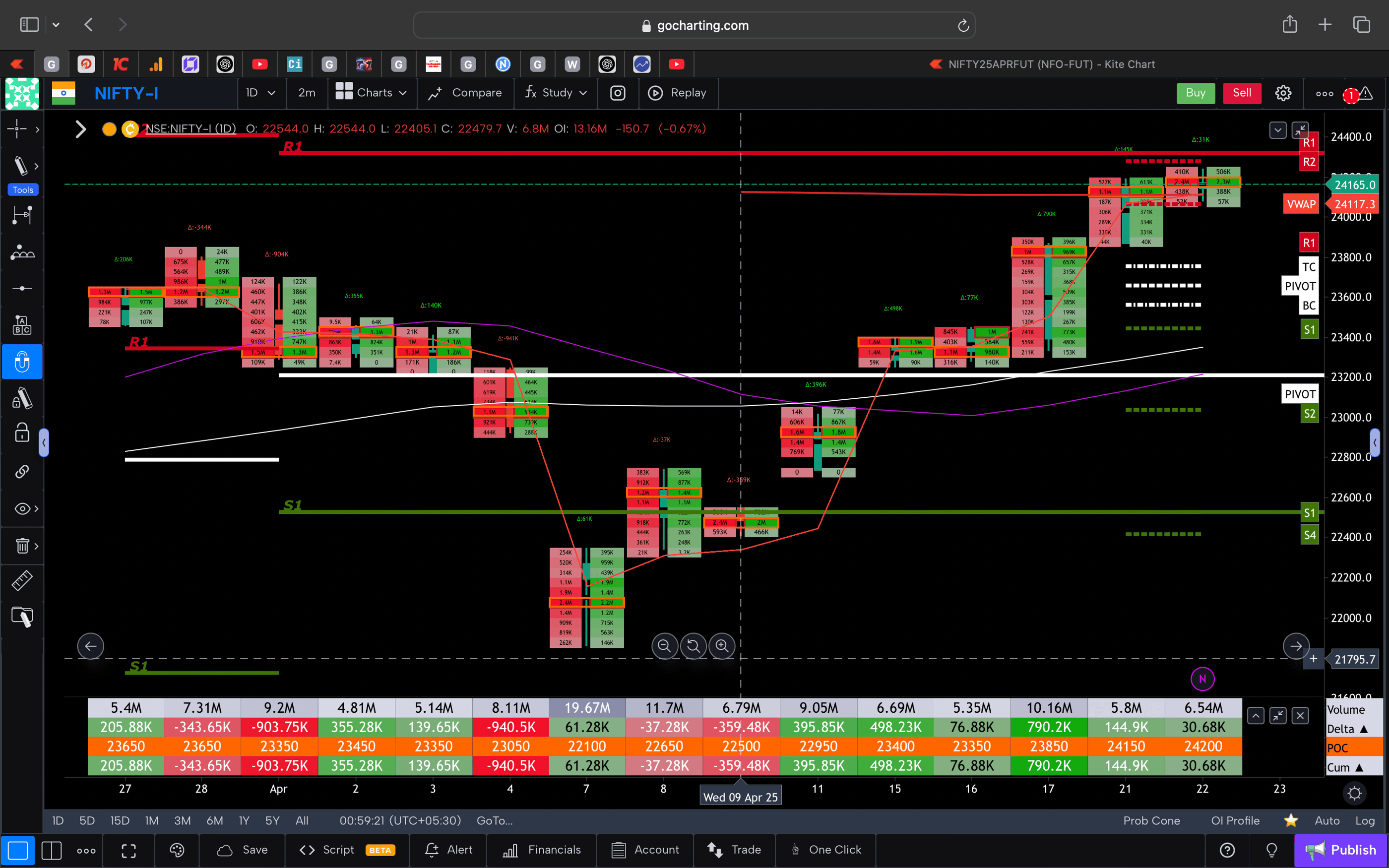Expand the Charts layout dropdown
The image size is (1389, 868).
372,92
